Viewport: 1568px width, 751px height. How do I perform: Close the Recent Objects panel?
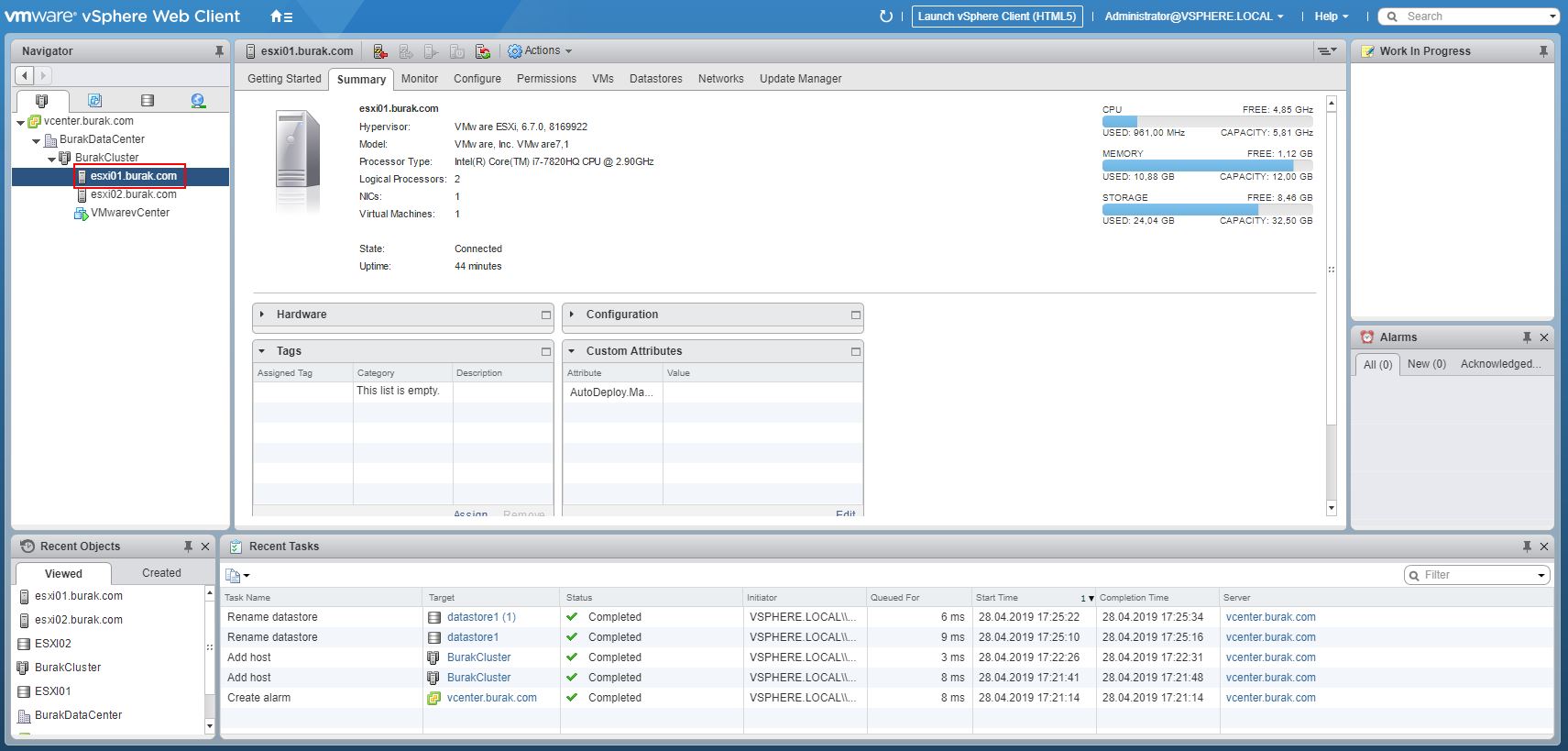205,547
